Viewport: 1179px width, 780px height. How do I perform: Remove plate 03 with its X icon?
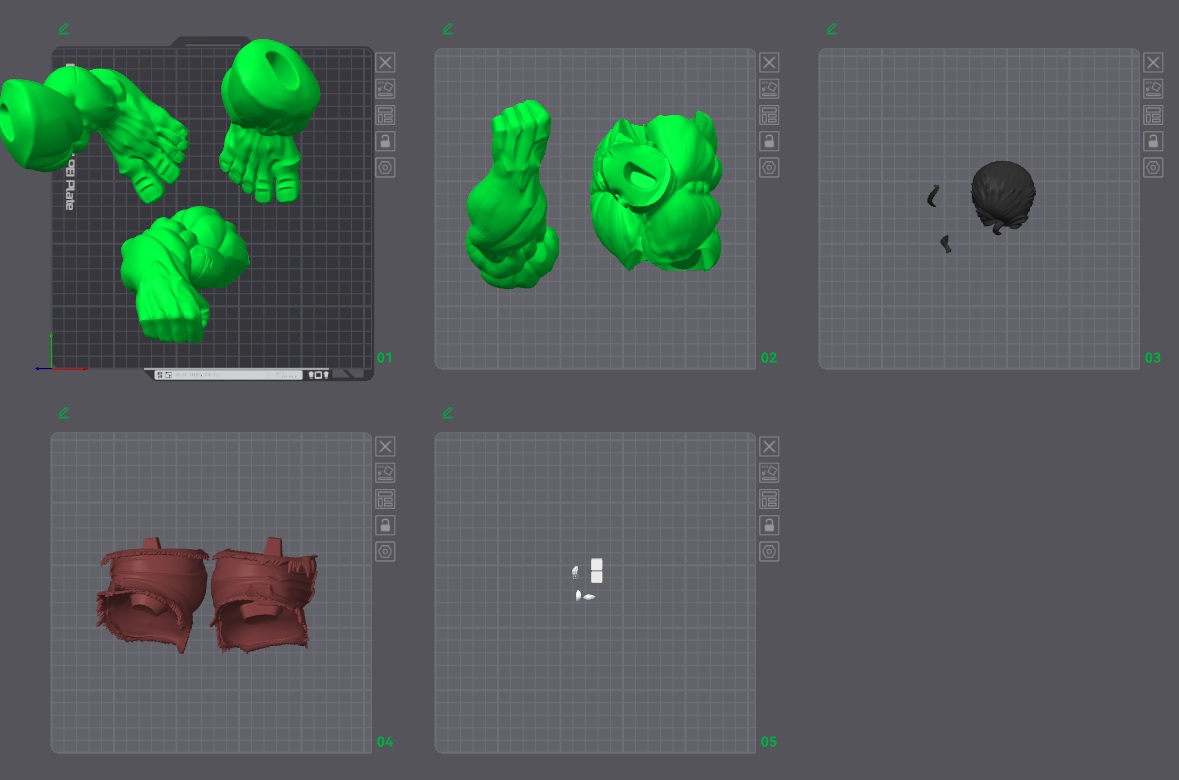1153,62
